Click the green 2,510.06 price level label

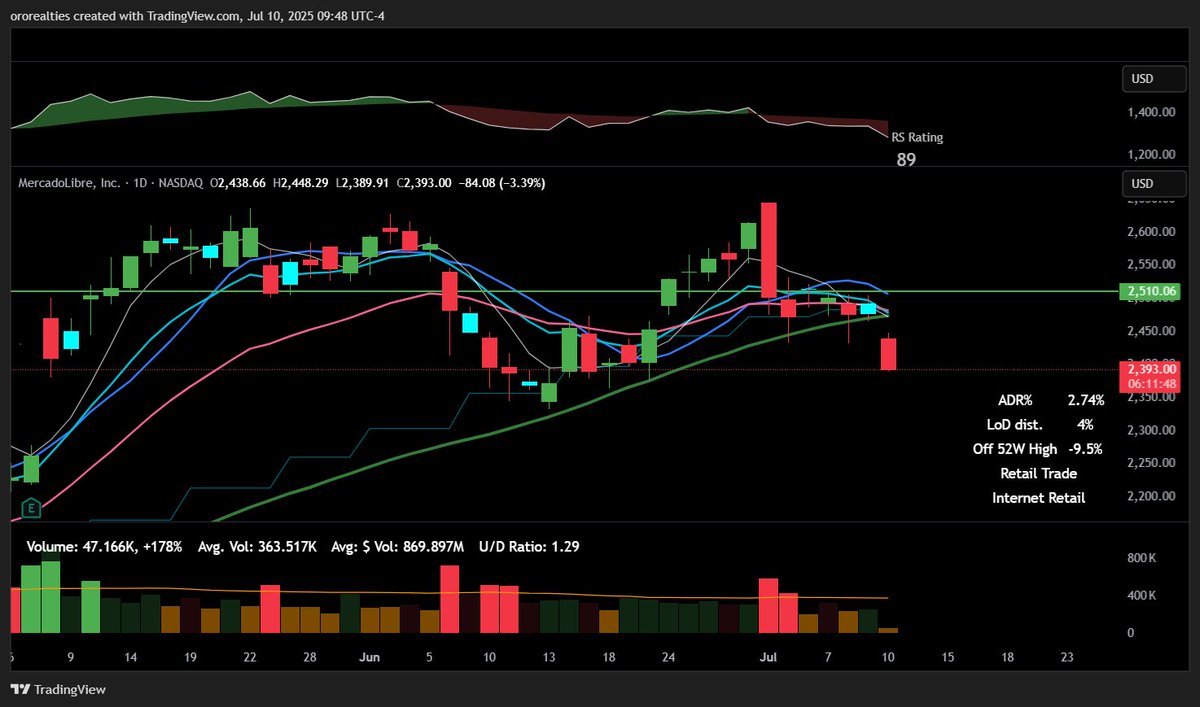click(1149, 292)
